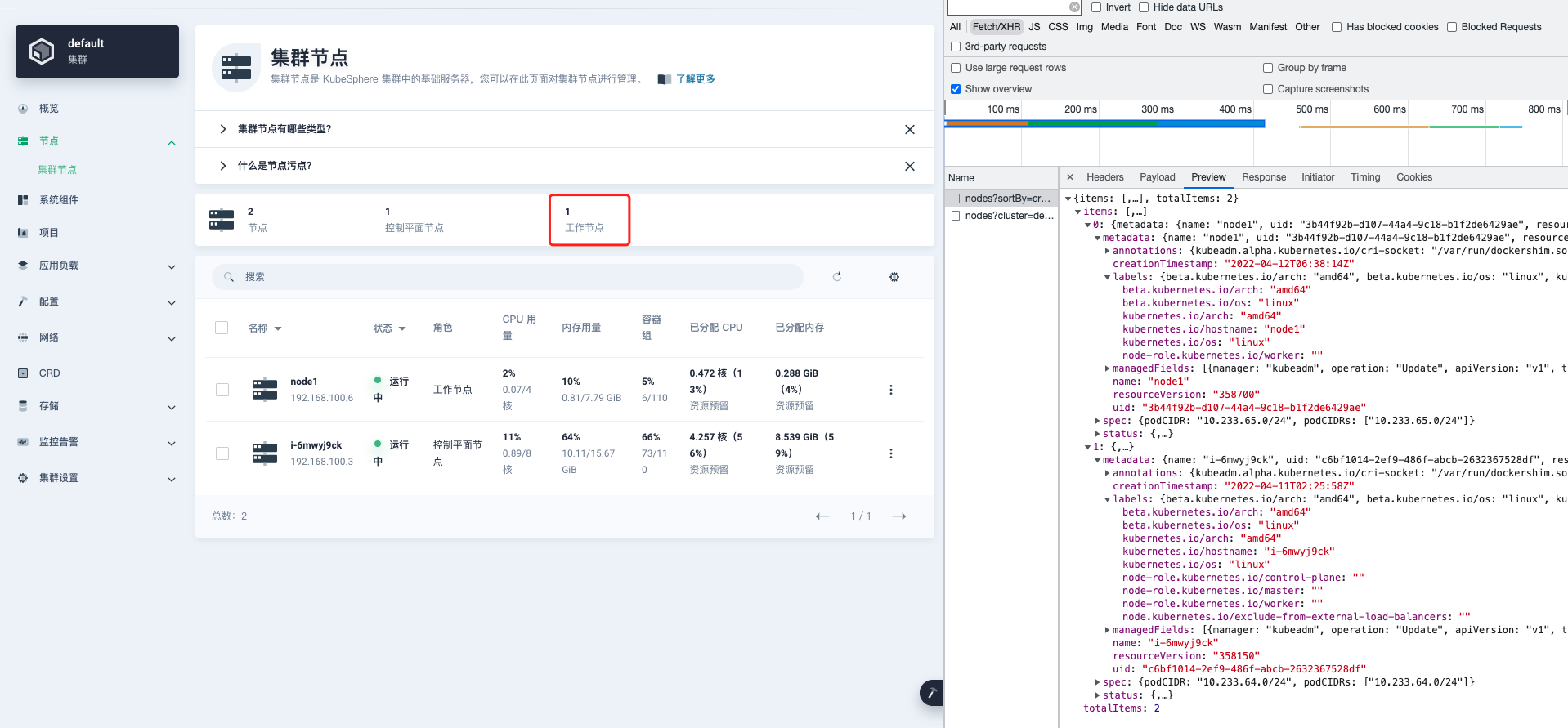Click the 应用负载 workloads sidebar icon
Screen dimensions: 1568x728
(x=23, y=266)
